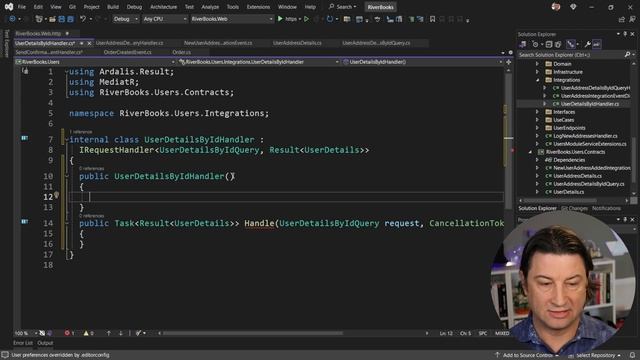Expand the Domain folder in Solution Explorer
640x360 pixels.
[538, 64]
